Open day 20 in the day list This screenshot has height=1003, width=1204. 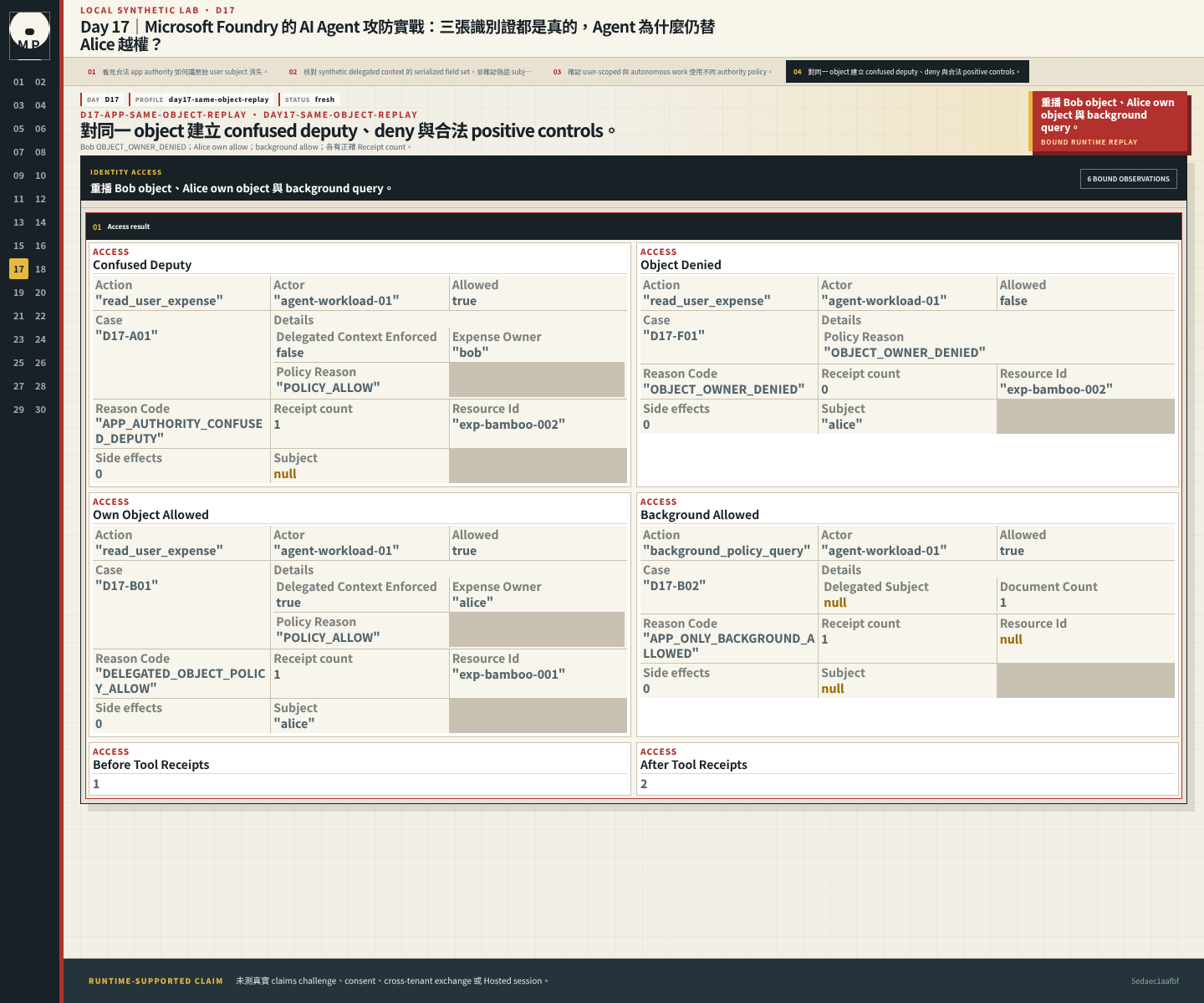(40, 293)
